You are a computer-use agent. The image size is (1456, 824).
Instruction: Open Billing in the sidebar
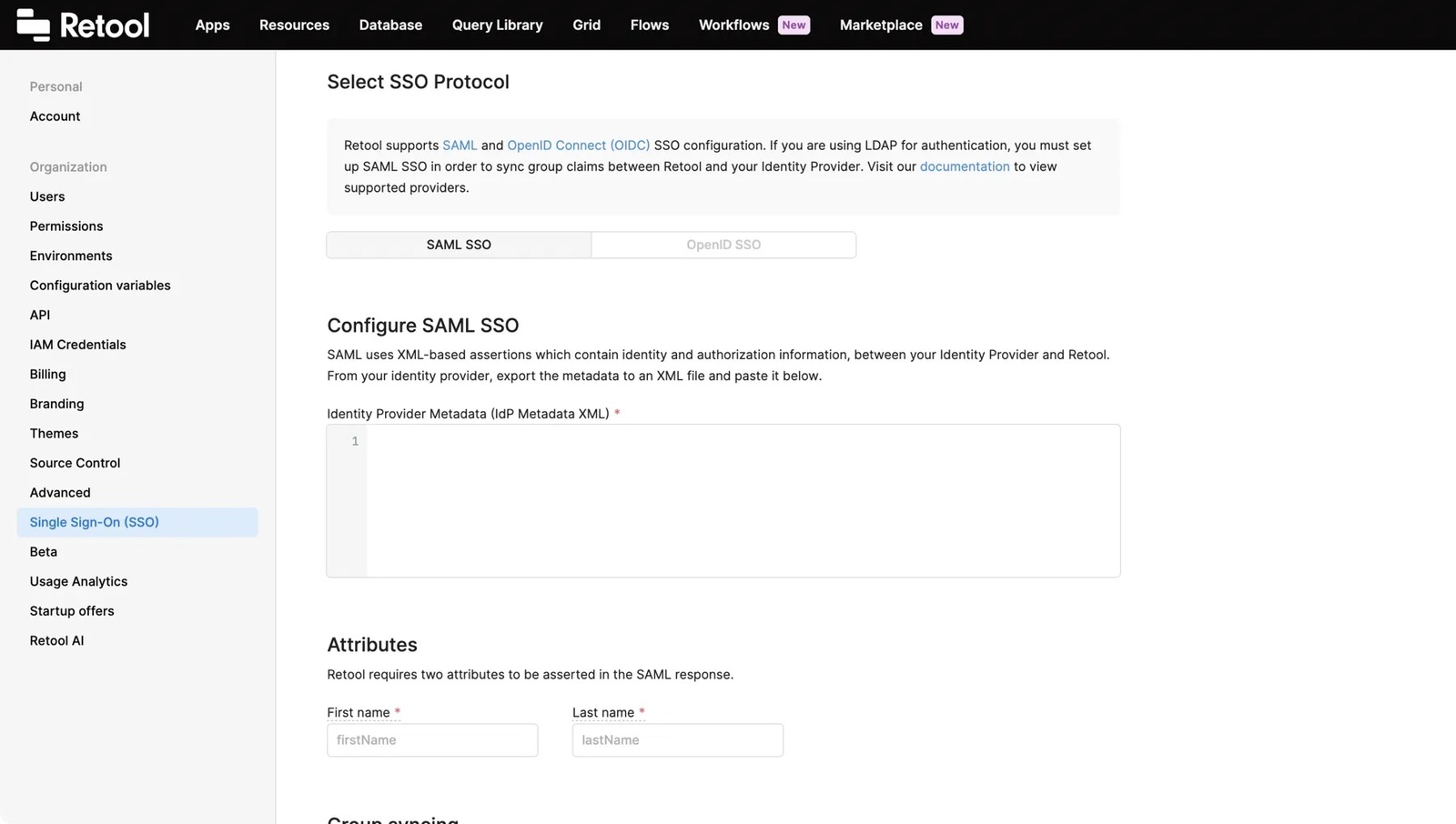(x=47, y=374)
